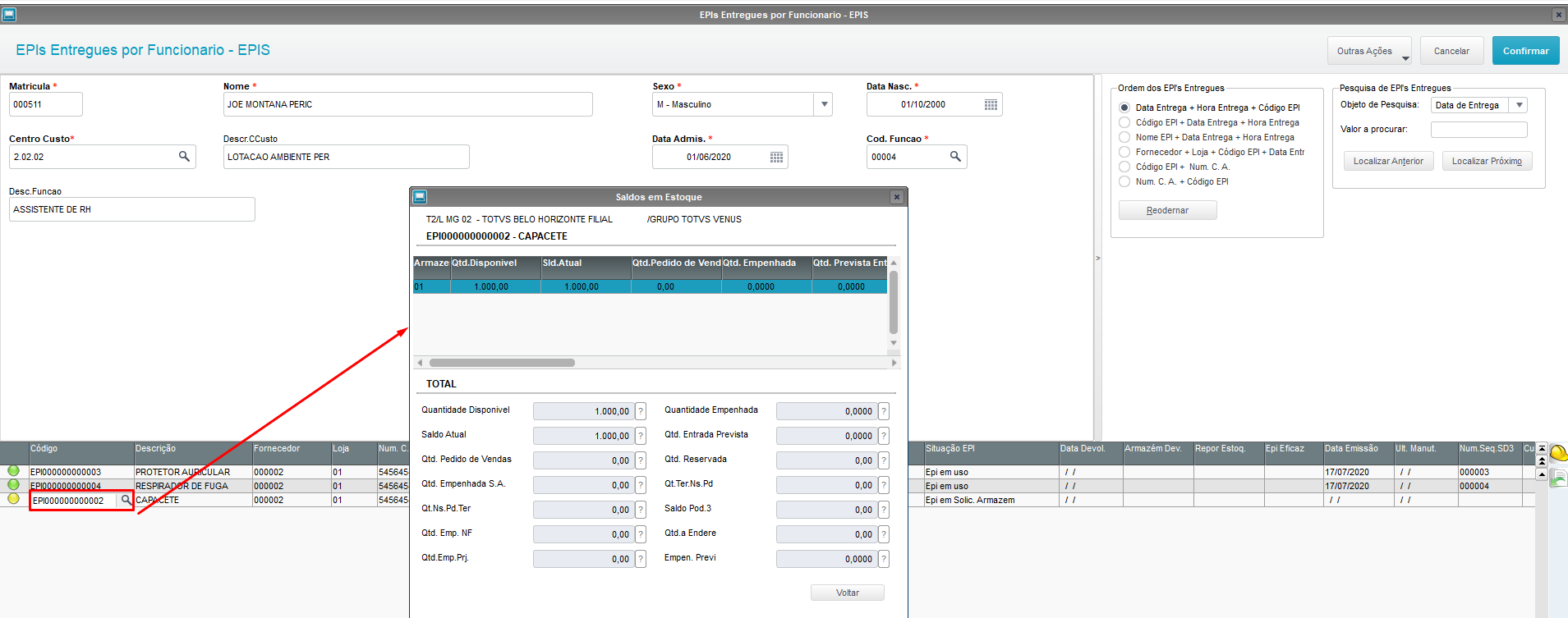Click the Valor a procurar field
1568x618 pixels.
[1478, 130]
